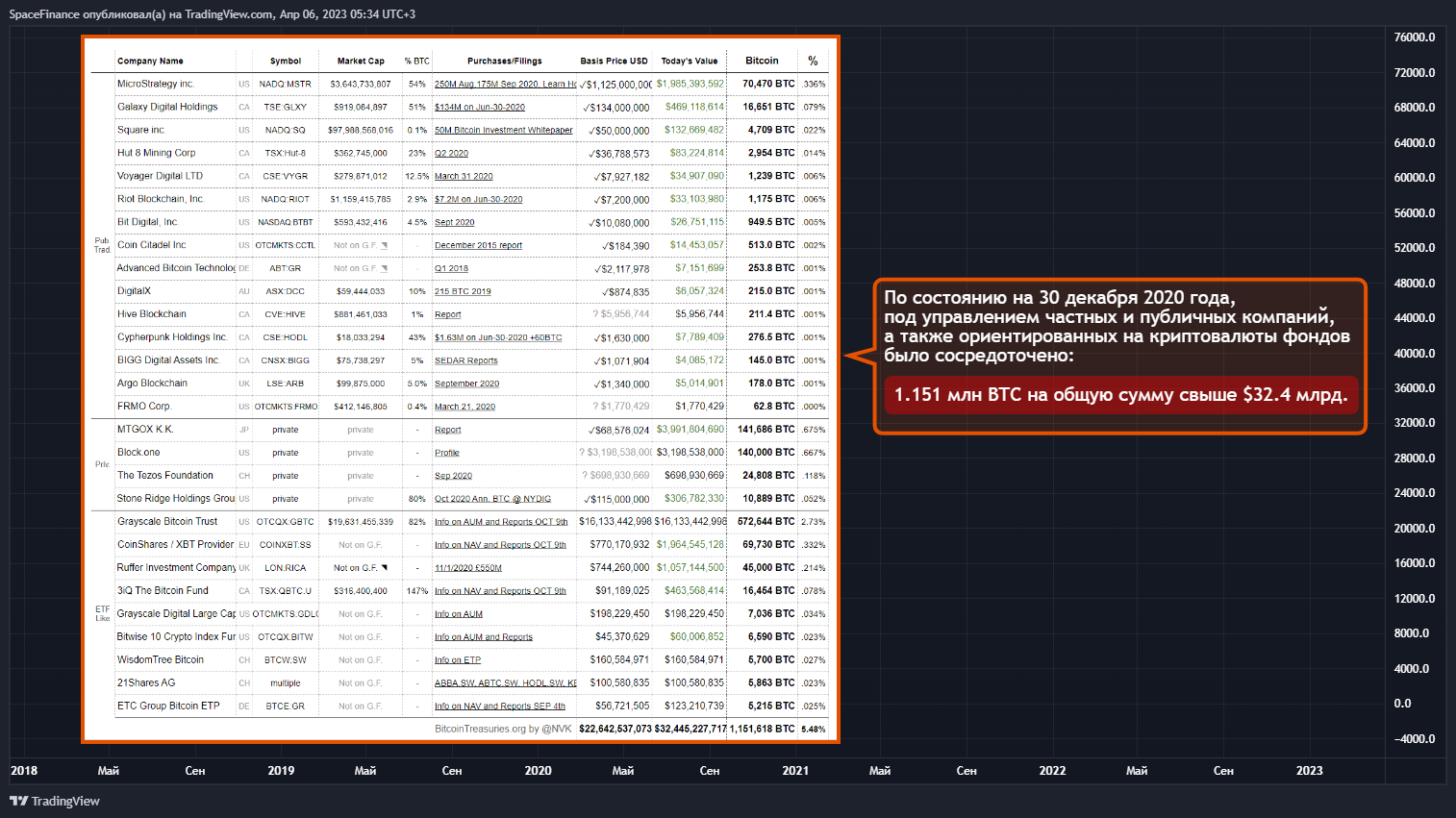1456x818 pixels.
Task: Open the 'Report' link in Hive Blockchain row
Action: click(x=447, y=315)
